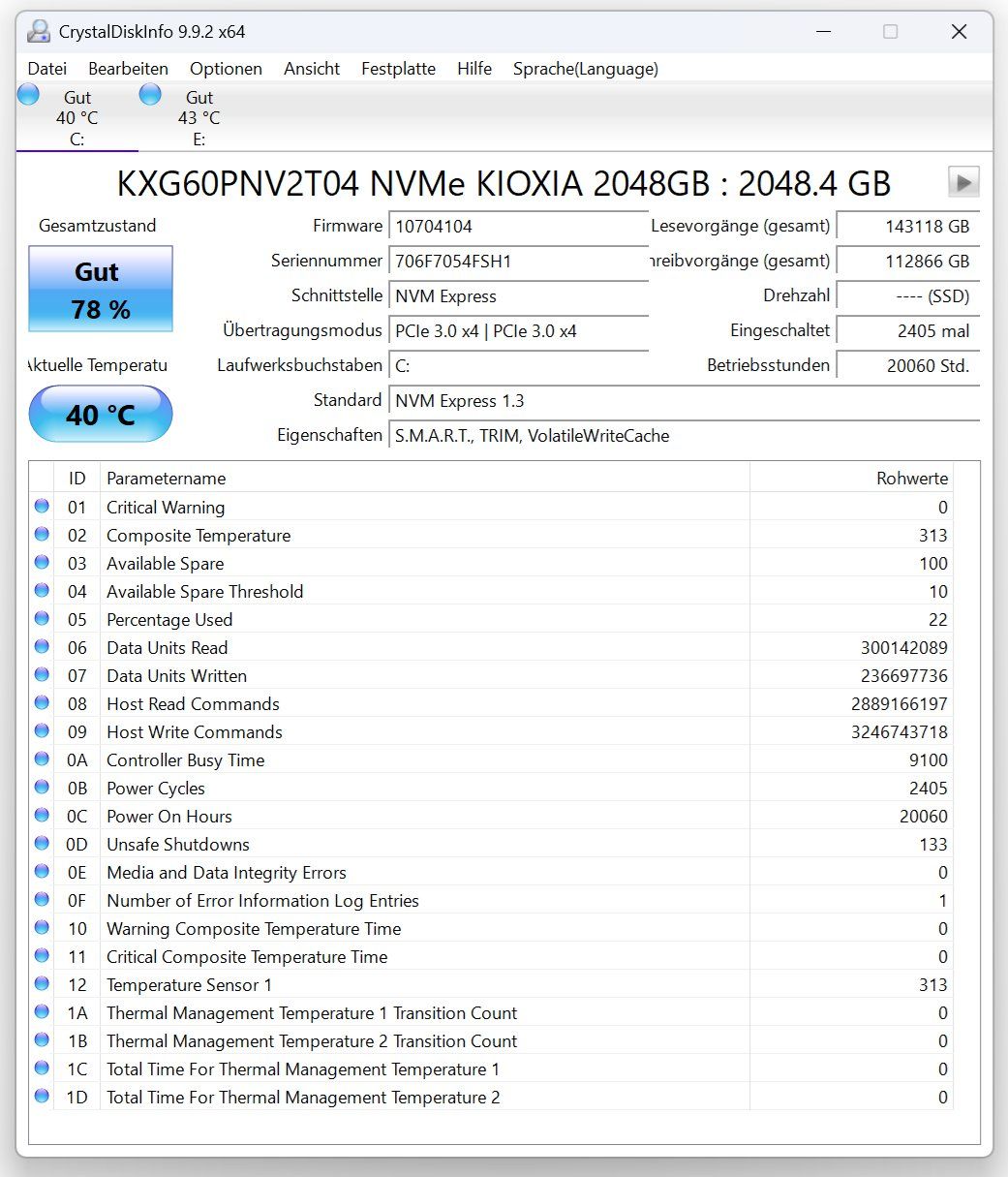Click status orb for Available Spare row
This screenshot has width=1008, height=1177.
point(42,562)
